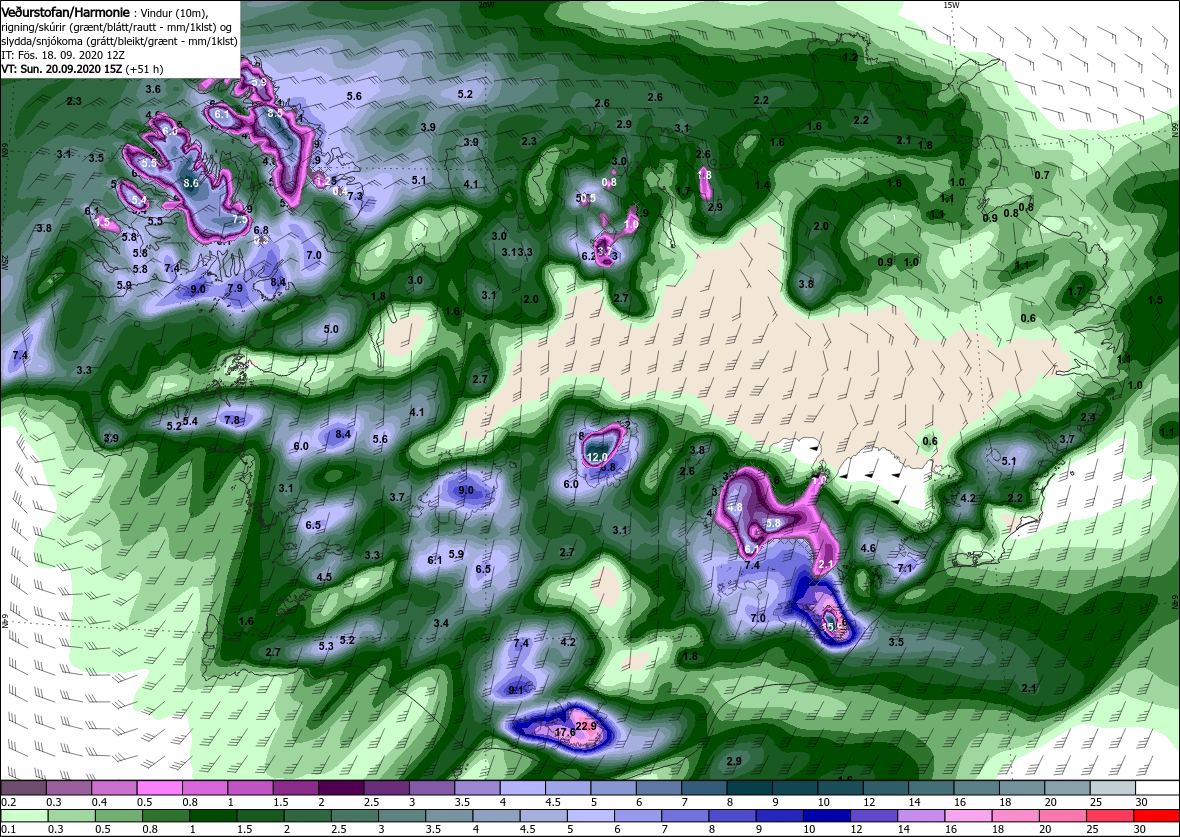Click the 4.8 value inside the pink area
Screen dimensions: 1180x837
click(735, 507)
